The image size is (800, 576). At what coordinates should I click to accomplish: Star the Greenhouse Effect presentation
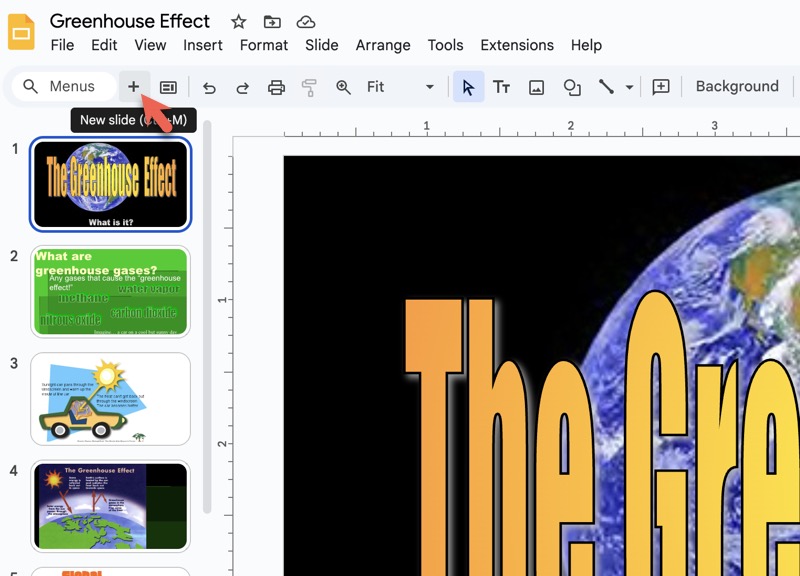coord(238,22)
